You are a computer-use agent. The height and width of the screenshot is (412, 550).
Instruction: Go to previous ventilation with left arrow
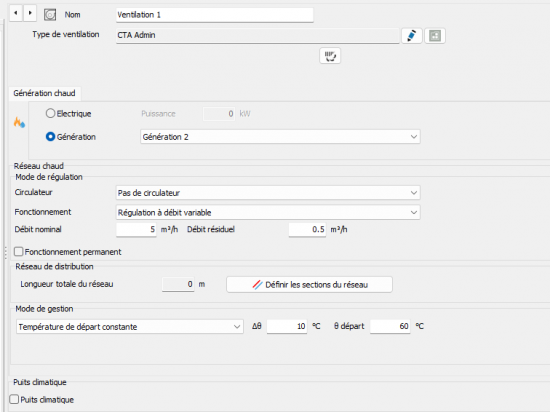coord(16,13)
